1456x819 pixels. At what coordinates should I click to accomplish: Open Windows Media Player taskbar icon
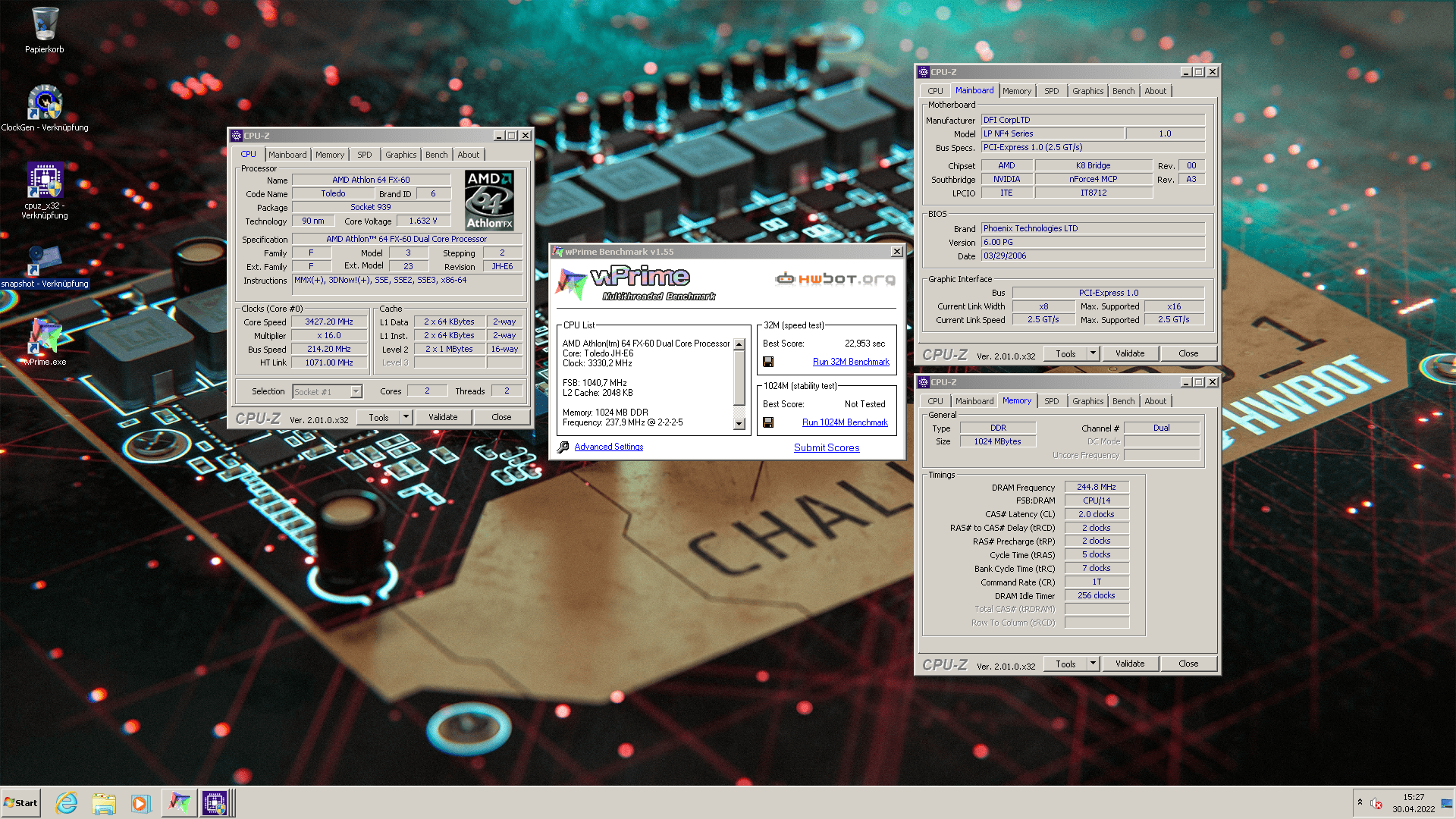tap(141, 803)
